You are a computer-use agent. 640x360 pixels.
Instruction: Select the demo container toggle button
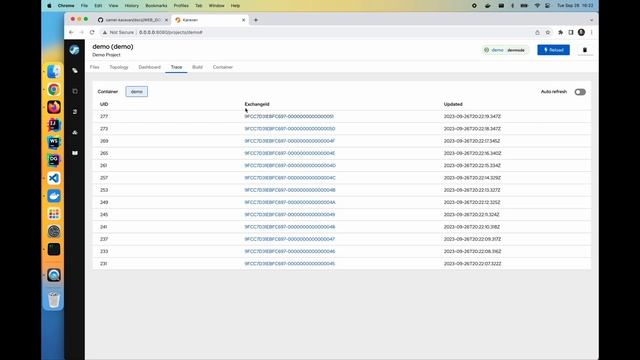tap(137, 91)
